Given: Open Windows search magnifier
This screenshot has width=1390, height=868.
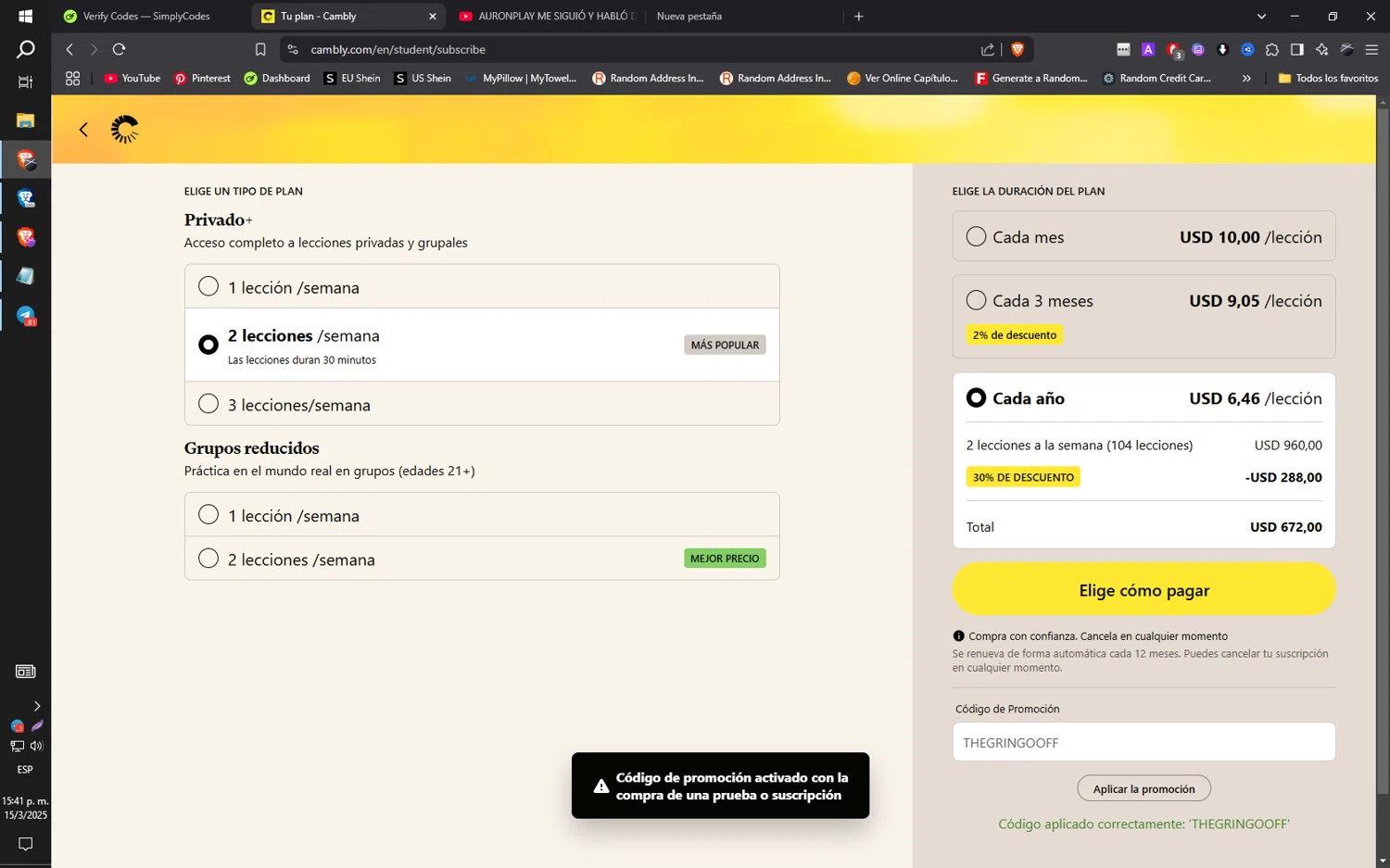Looking at the screenshot, I should [x=25, y=49].
